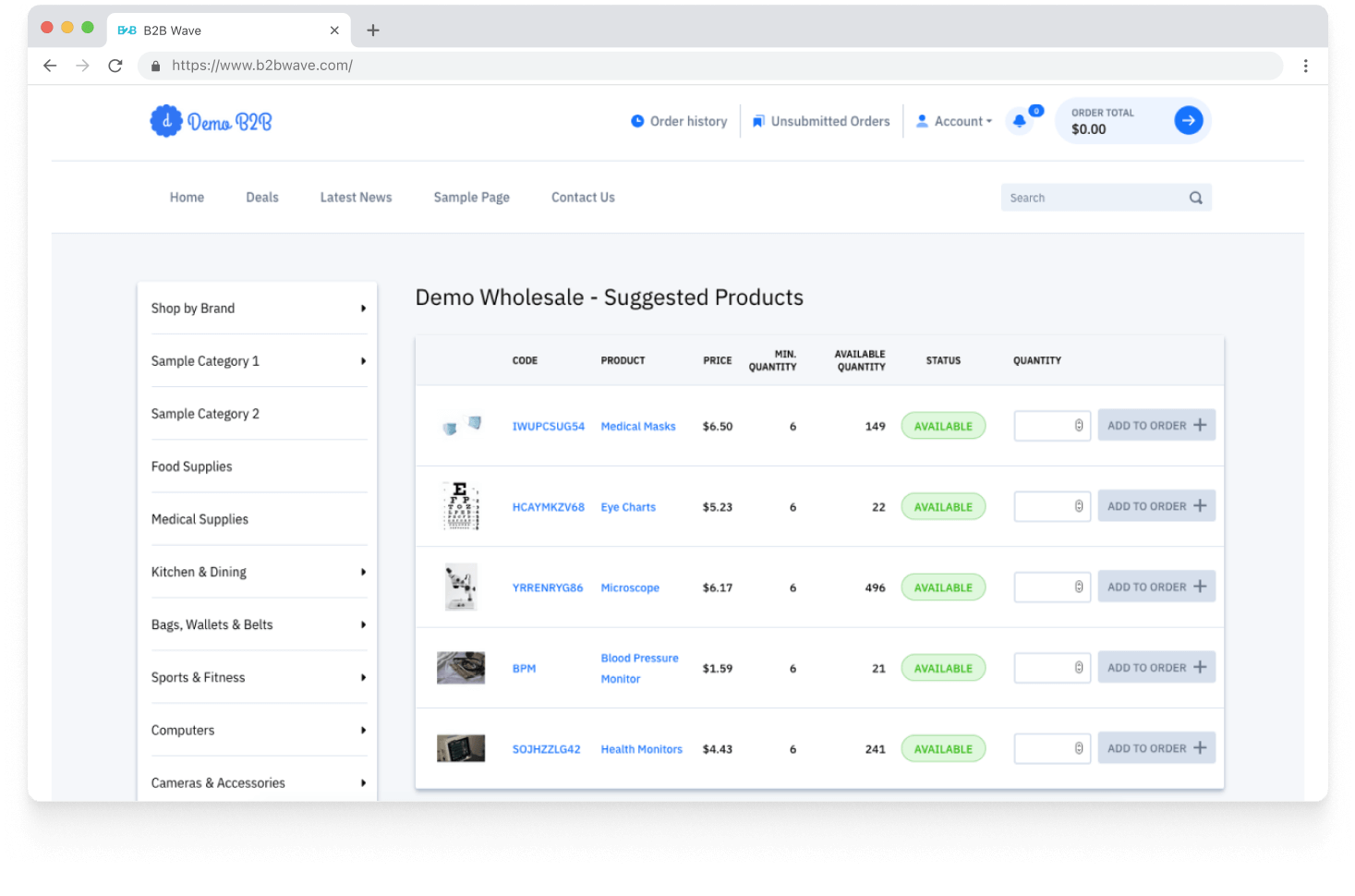Open a new browser tab
Screen dimensions: 1355x896
point(373,30)
